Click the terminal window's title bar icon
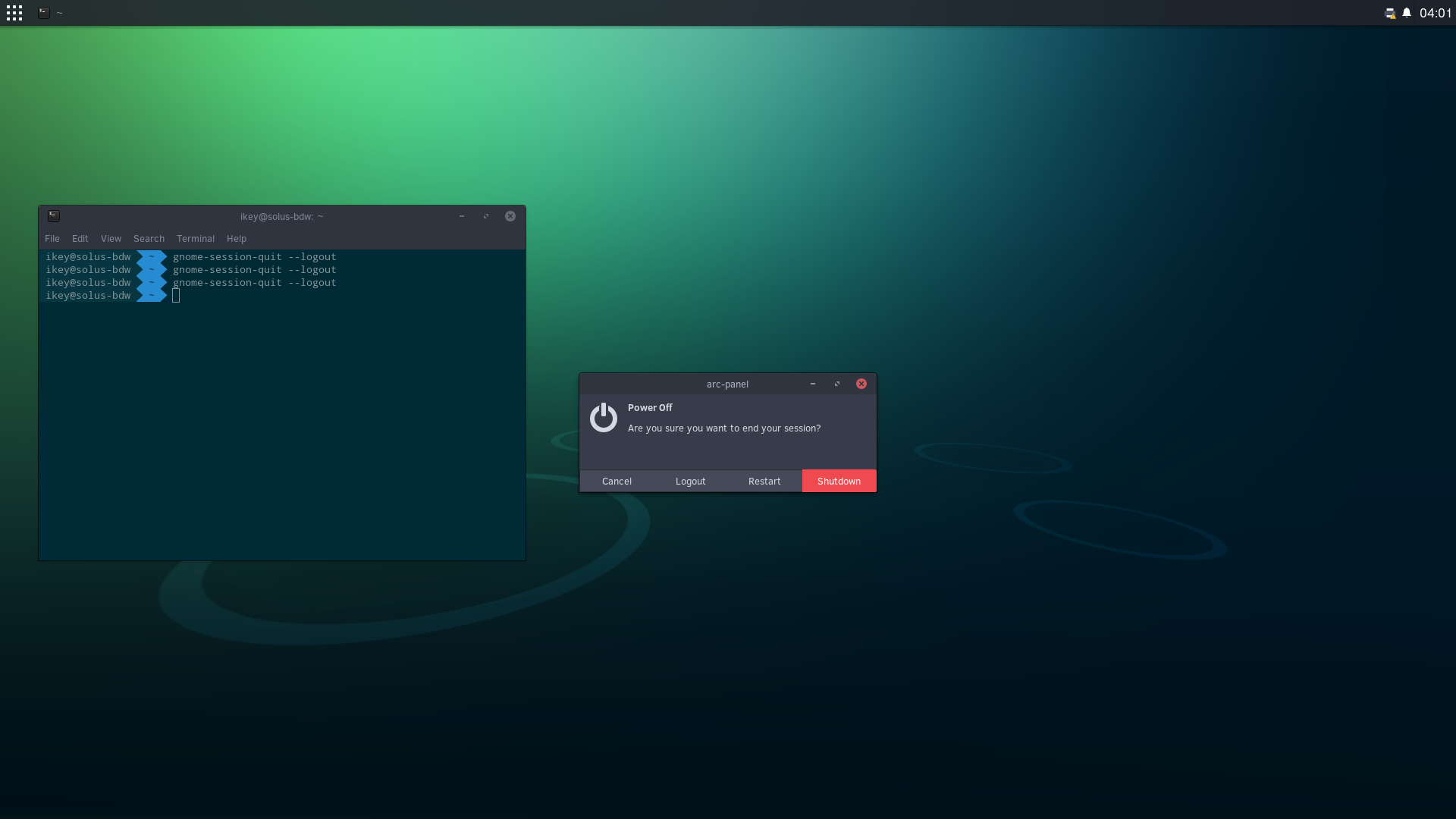 [x=54, y=216]
